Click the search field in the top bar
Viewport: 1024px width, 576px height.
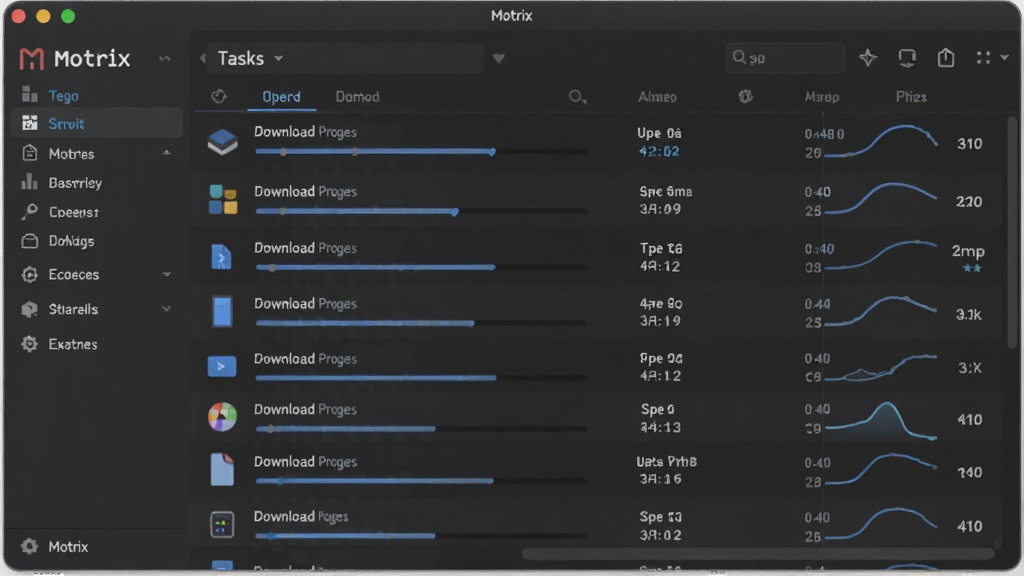click(x=785, y=58)
